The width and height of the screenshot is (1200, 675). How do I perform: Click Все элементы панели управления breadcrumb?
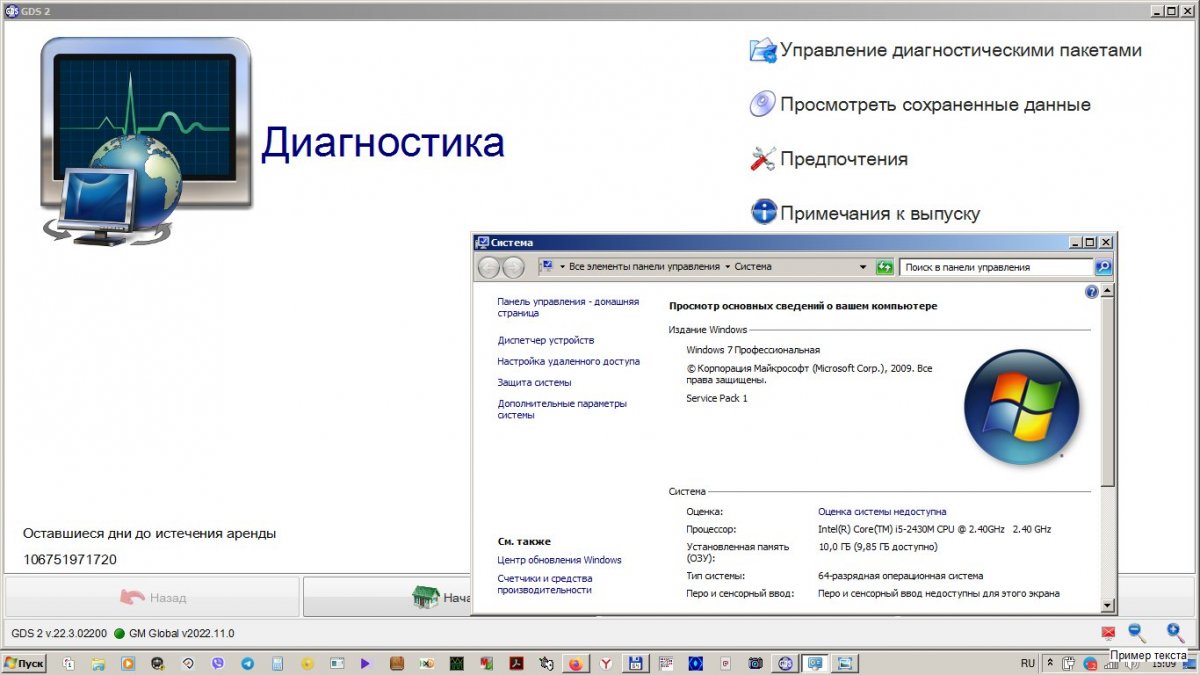[x=644, y=267]
